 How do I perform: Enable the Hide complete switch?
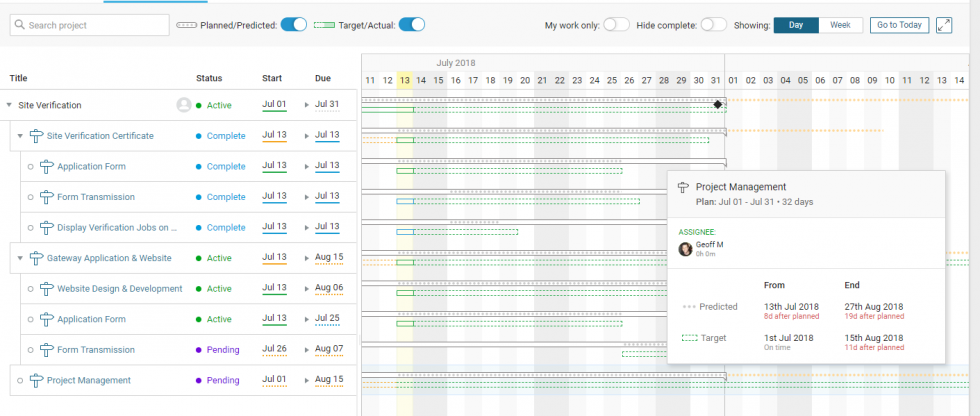click(x=713, y=25)
